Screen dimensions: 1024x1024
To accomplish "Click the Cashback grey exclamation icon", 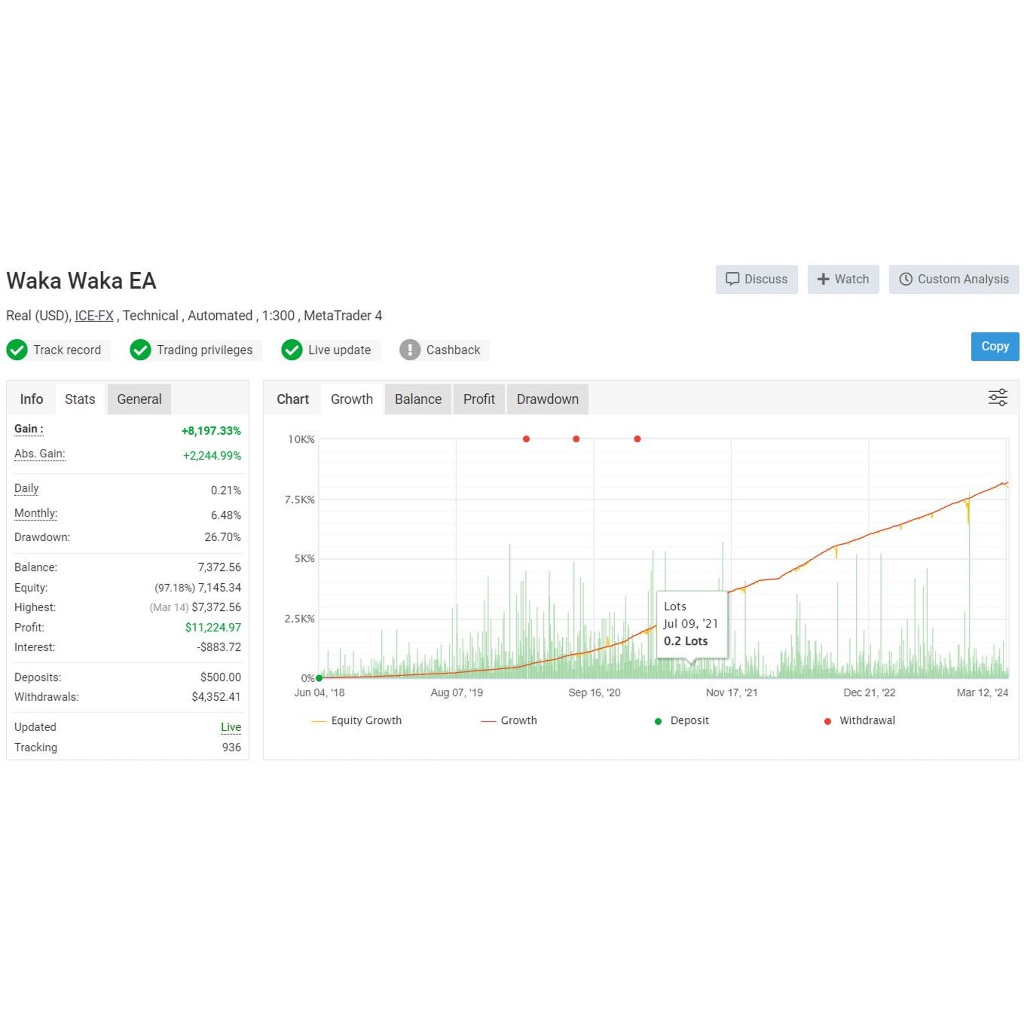I will [x=410, y=350].
